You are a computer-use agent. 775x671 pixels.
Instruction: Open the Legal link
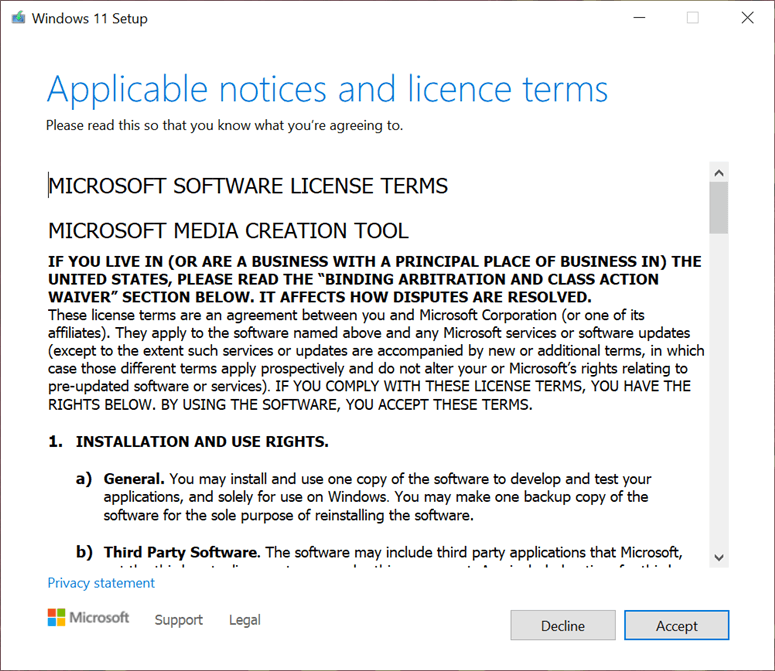click(x=245, y=620)
